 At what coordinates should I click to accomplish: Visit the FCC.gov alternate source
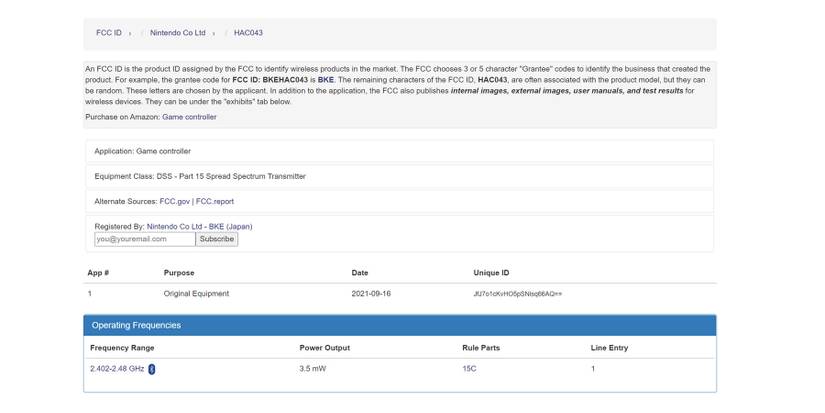[x=174, y=201]
